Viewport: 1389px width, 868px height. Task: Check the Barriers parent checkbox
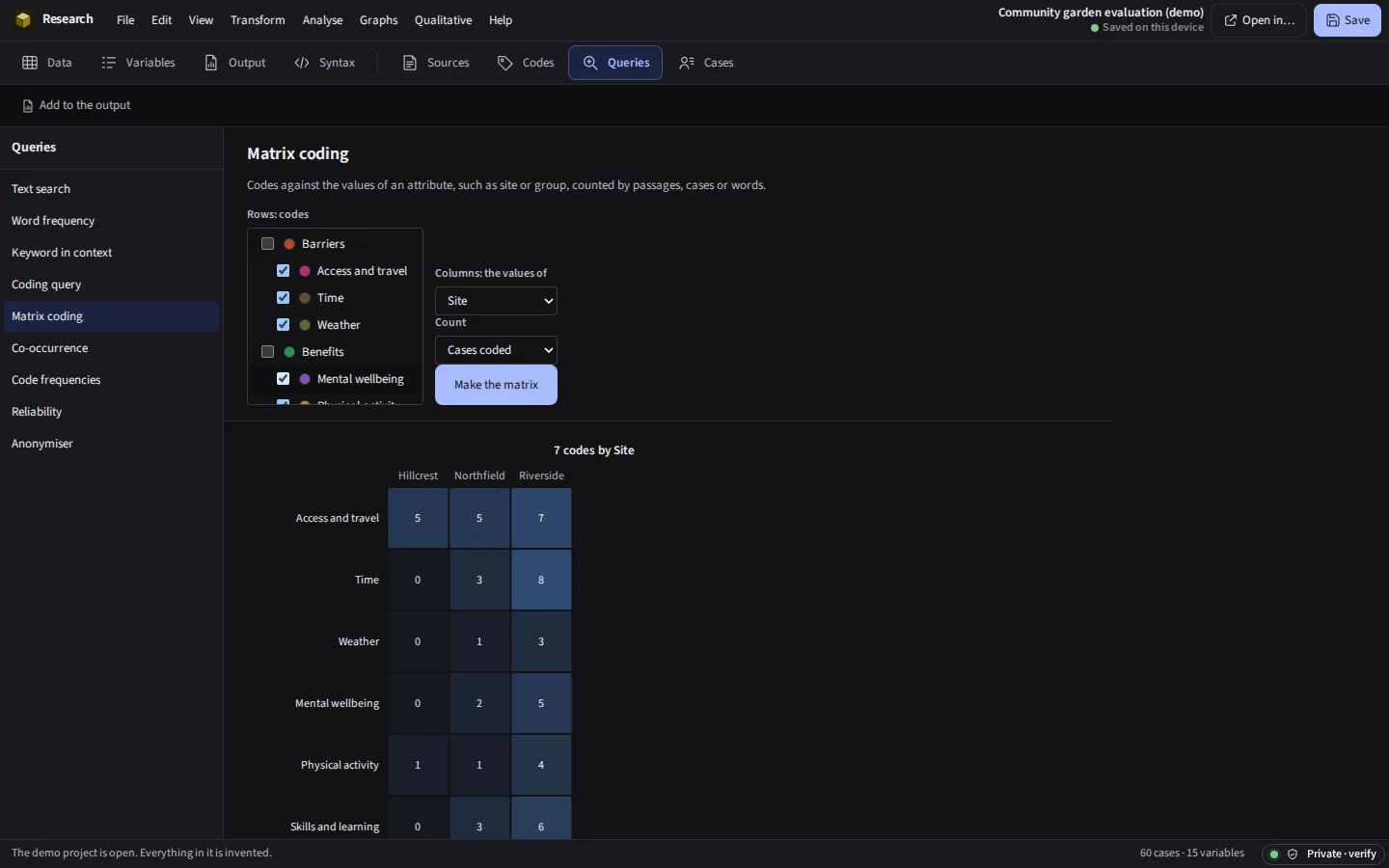[268, 244]
